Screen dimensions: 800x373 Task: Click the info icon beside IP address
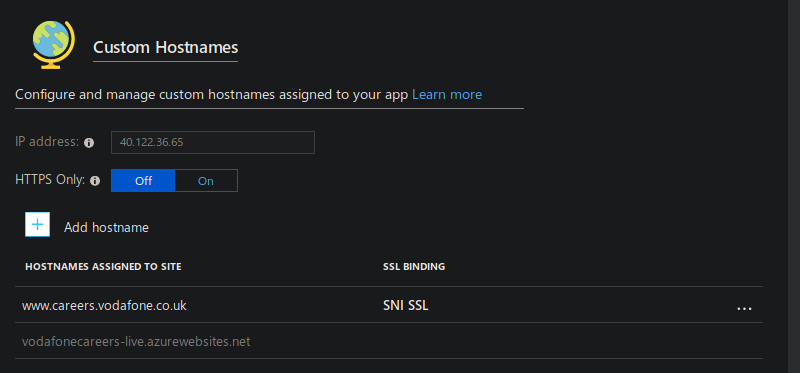89,143
